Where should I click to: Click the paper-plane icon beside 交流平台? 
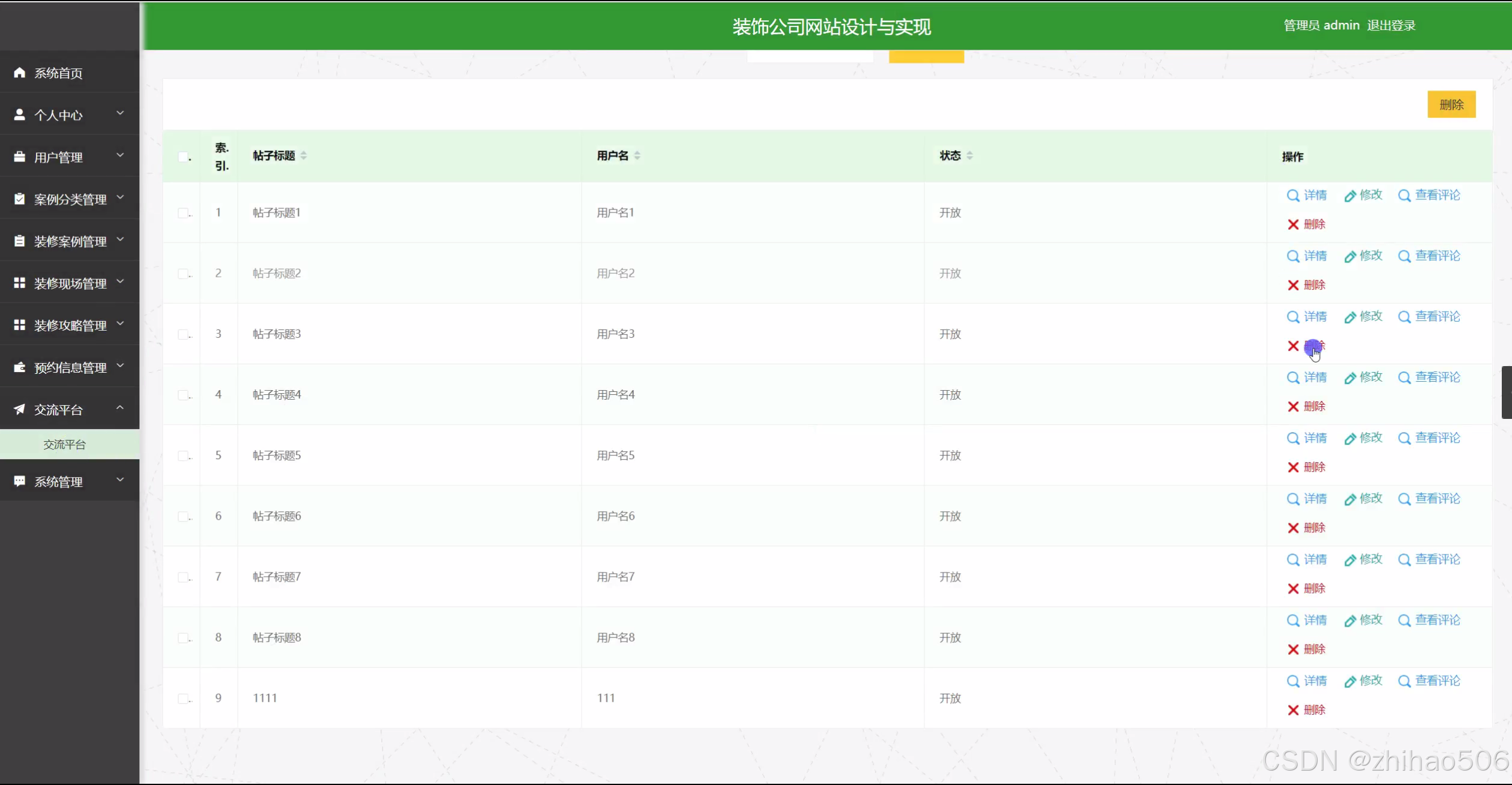click(19, 409)
